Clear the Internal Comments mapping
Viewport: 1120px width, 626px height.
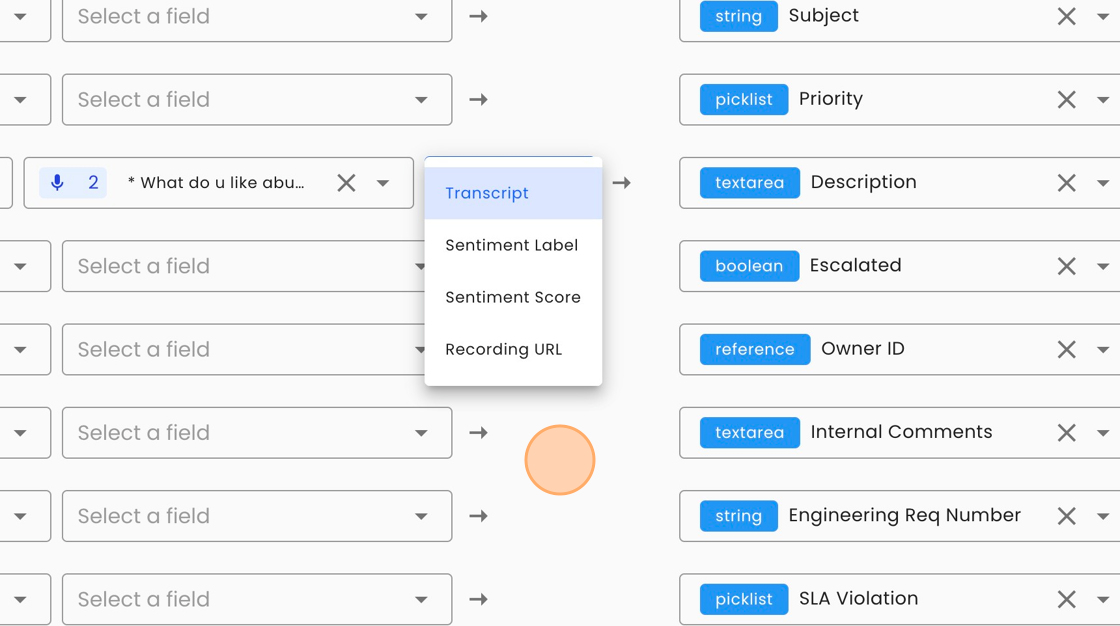point(1066,432)
